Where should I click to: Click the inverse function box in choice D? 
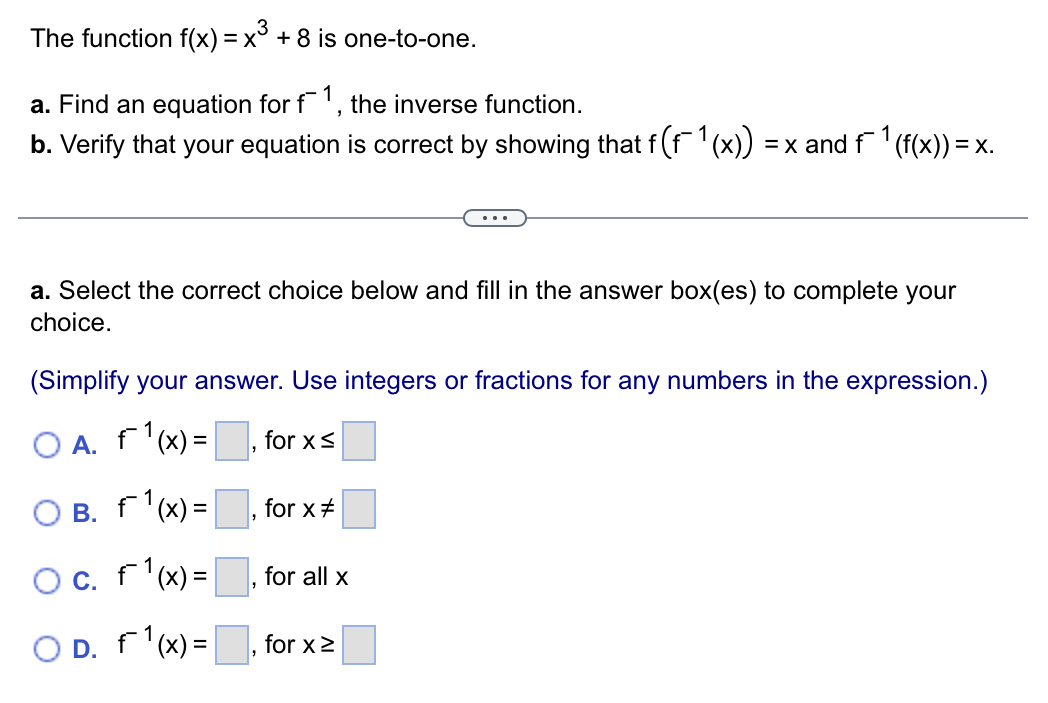[231, 645]
